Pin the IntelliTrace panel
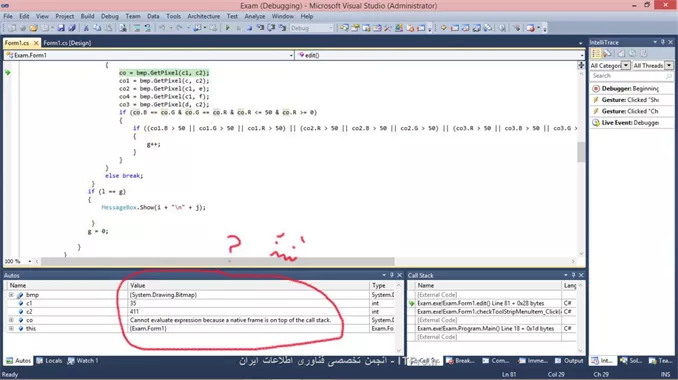 click(x=662, y=42)
